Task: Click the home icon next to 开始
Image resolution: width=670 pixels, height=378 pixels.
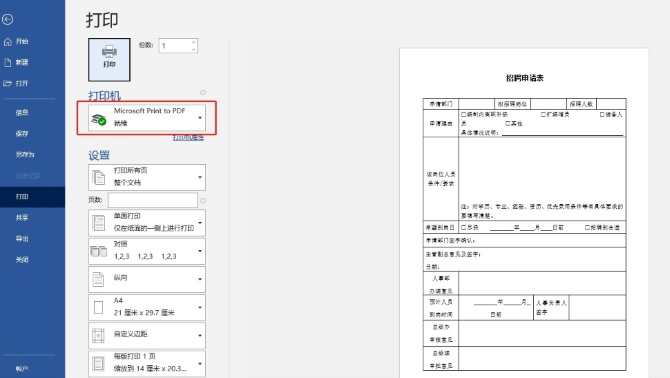Action: click(x=8, y=41)
